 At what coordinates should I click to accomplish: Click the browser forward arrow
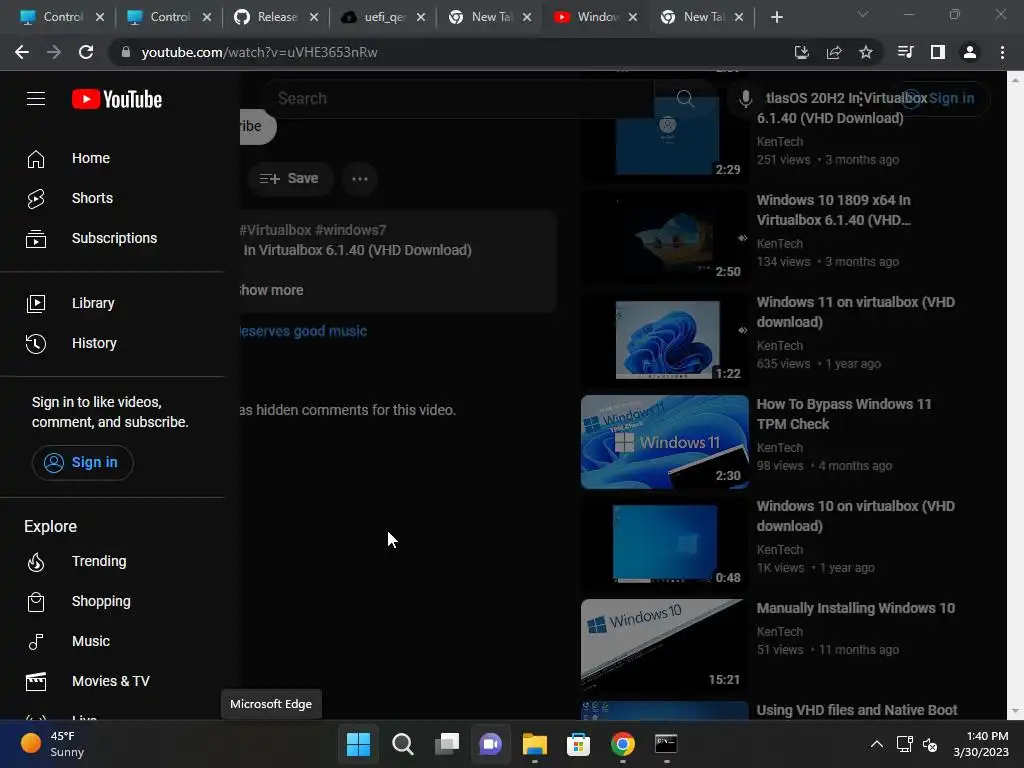[54, 52]
